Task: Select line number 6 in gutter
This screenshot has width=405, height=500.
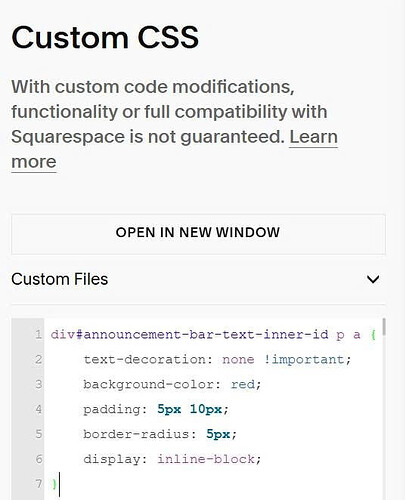Action: [x=39, y=459]
